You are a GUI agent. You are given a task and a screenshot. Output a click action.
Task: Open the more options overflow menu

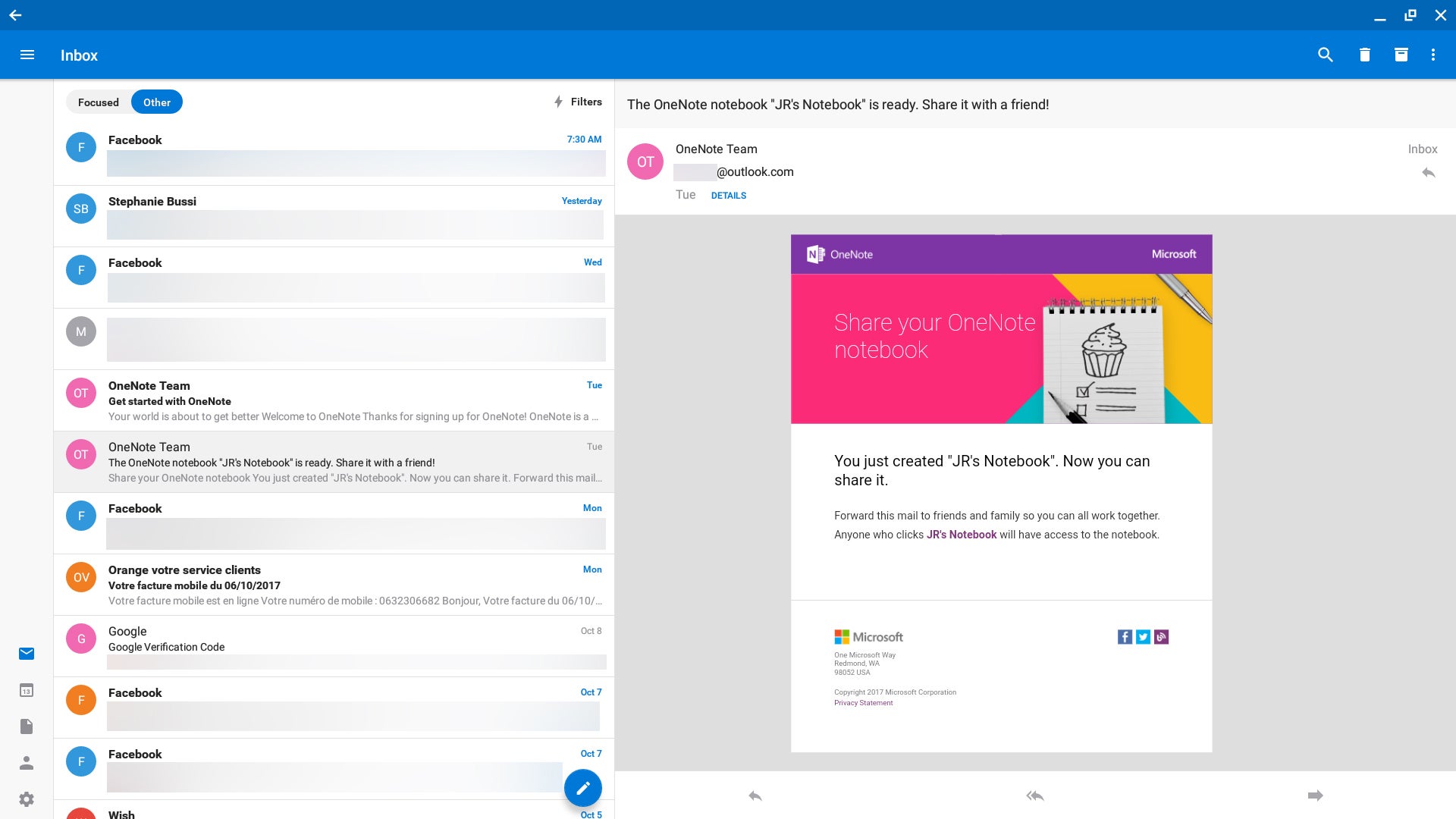point(1432,55)
